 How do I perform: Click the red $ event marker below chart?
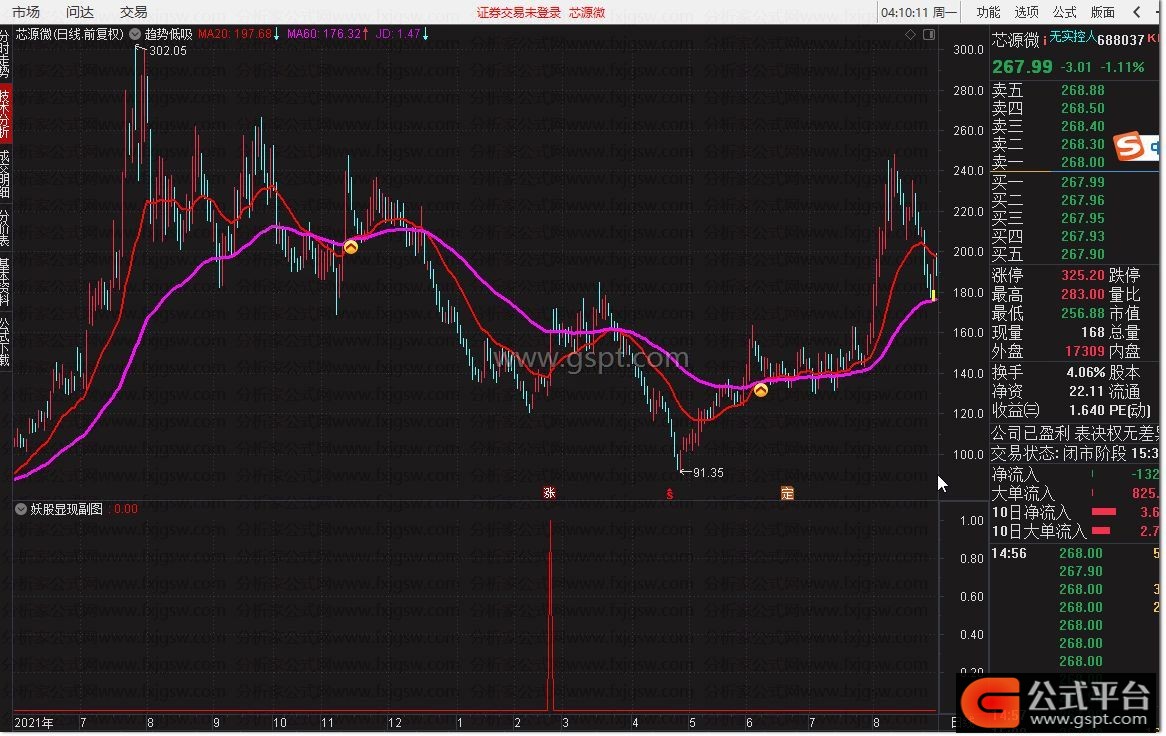pyautogui.click(x=669, y=493)
